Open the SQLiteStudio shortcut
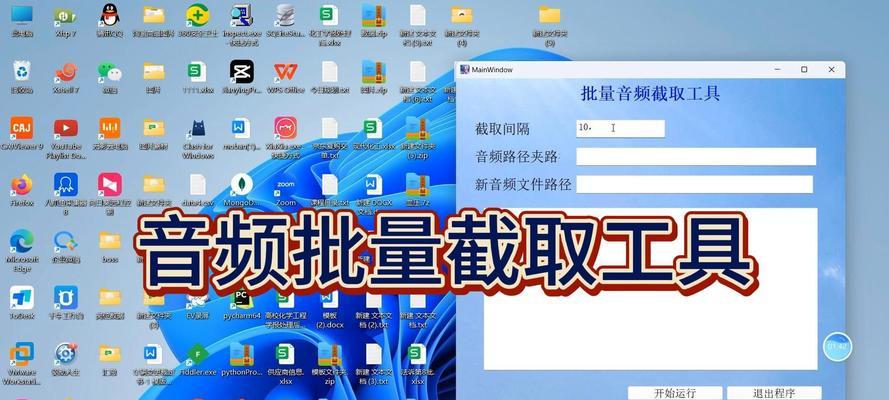This screenshot has width=889, height=400. pyautogui.click(x=285, y=15)
